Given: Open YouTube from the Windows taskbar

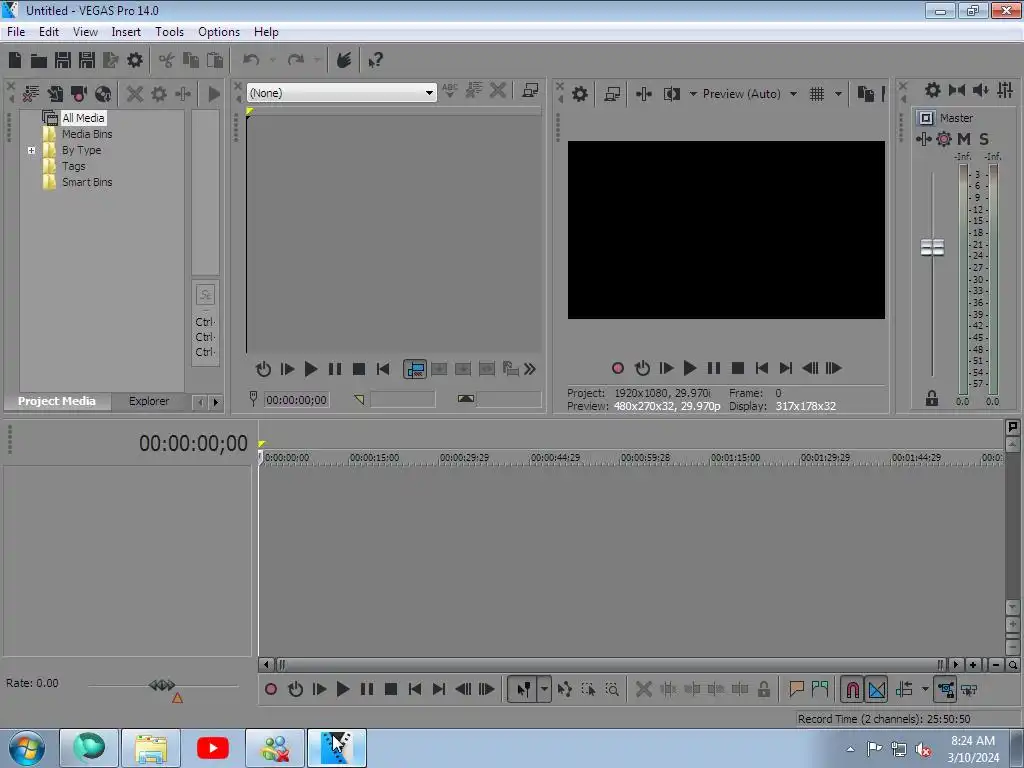Looking at the screenshot, I should pos(213,748).
